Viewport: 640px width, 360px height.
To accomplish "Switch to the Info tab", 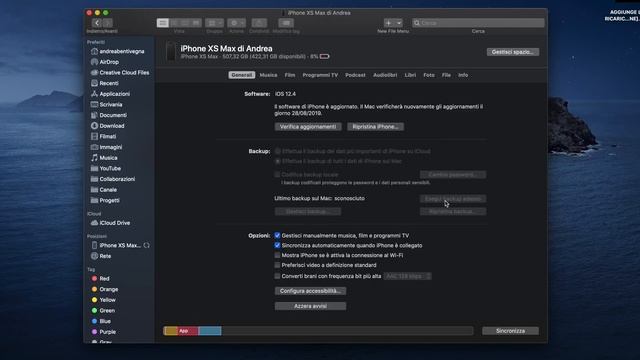I will pyautogui.click(x=463, y=75).
